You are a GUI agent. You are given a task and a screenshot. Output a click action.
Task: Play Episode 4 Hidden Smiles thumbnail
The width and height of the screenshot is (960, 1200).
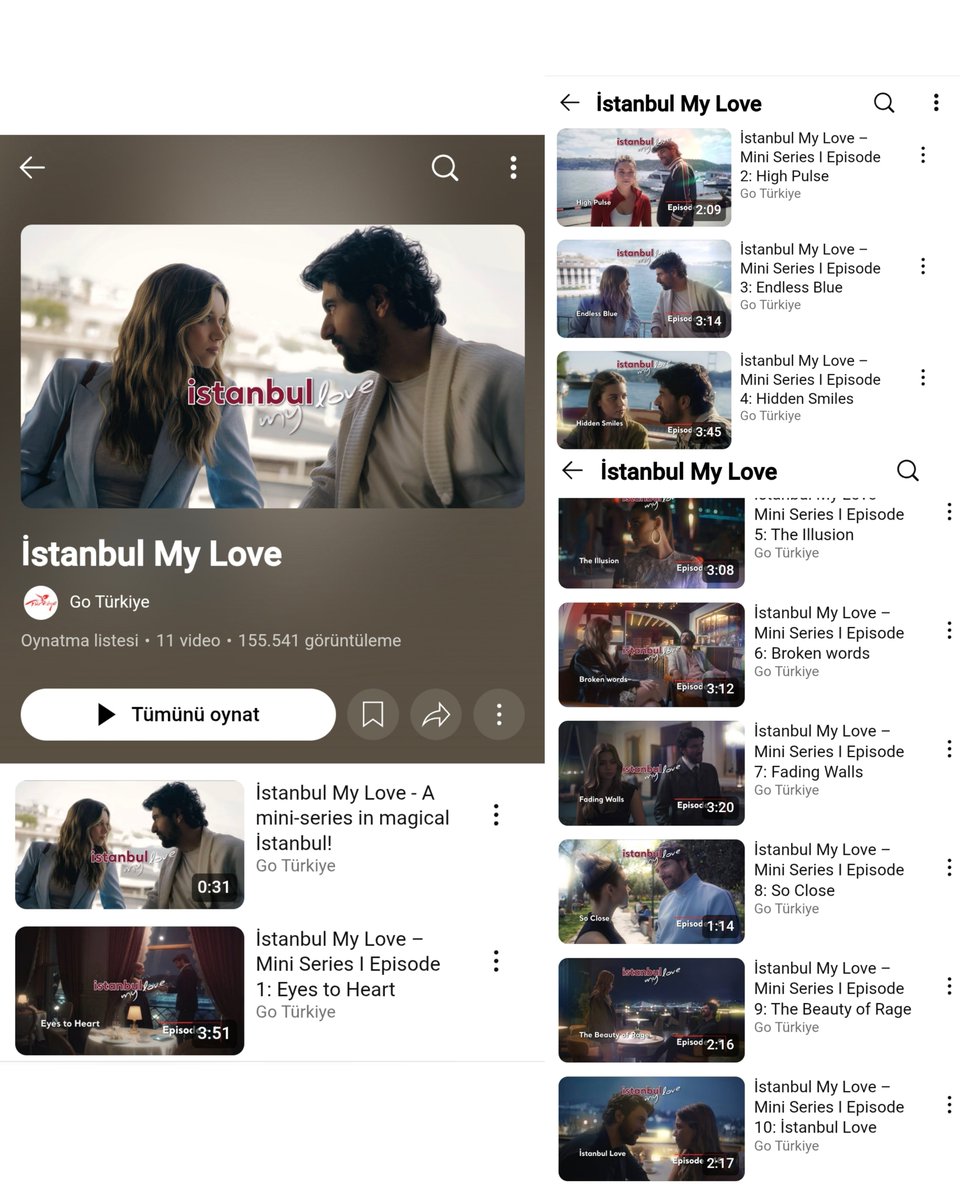(644, 399)
